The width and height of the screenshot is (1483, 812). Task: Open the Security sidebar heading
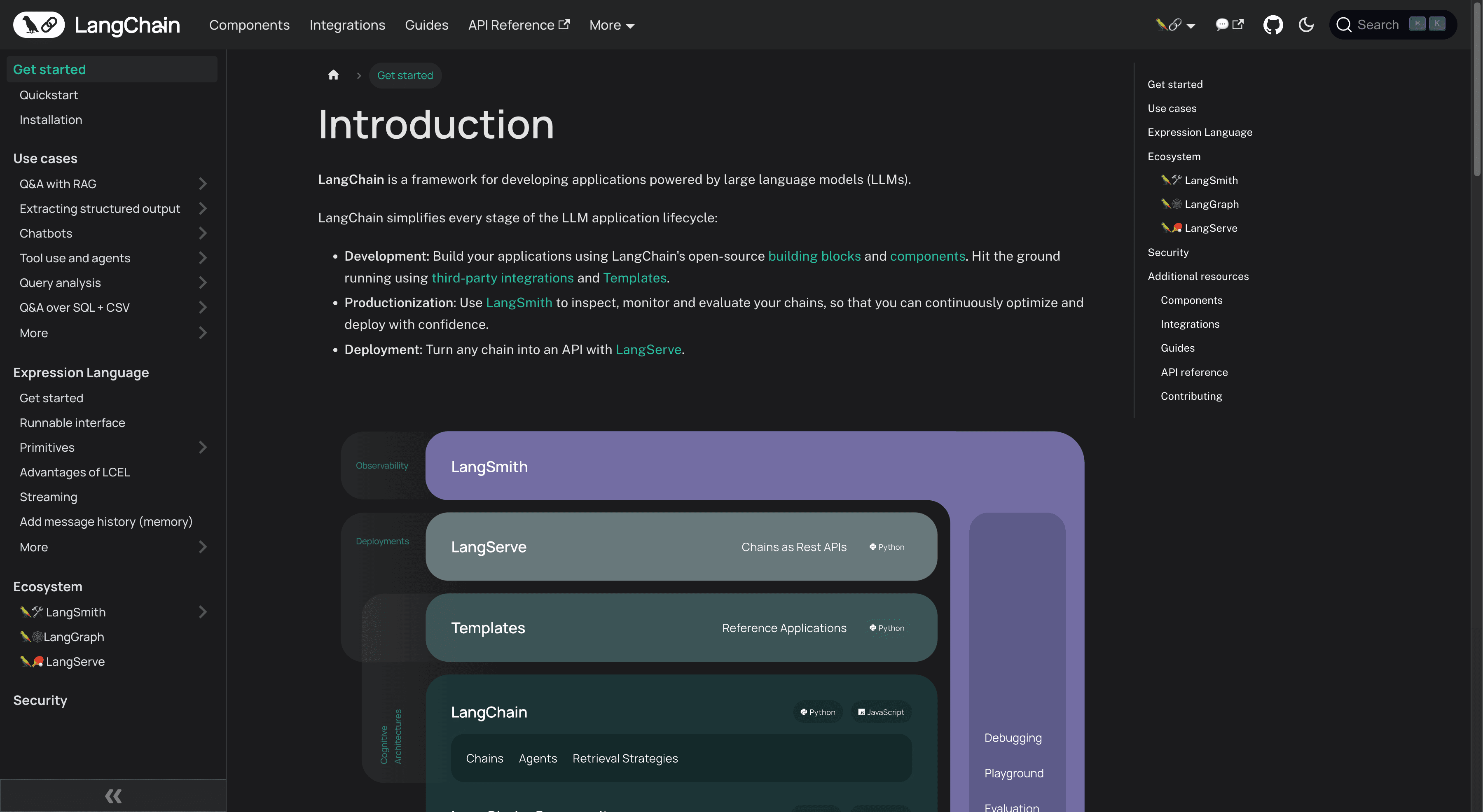click(x=40, y=700)
